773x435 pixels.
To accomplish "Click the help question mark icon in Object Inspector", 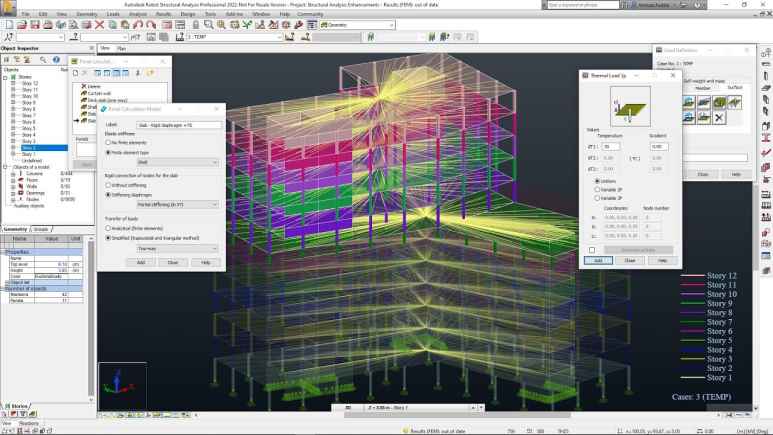I will coord(56,59).
